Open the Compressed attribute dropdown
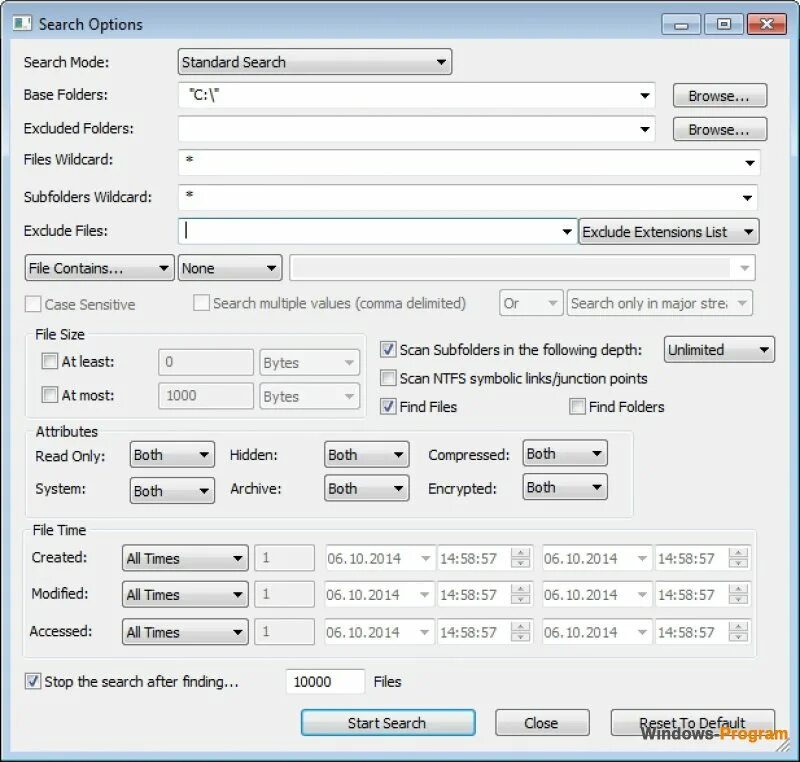The height and width of the screenshot is (762, 800). point(565,453)
